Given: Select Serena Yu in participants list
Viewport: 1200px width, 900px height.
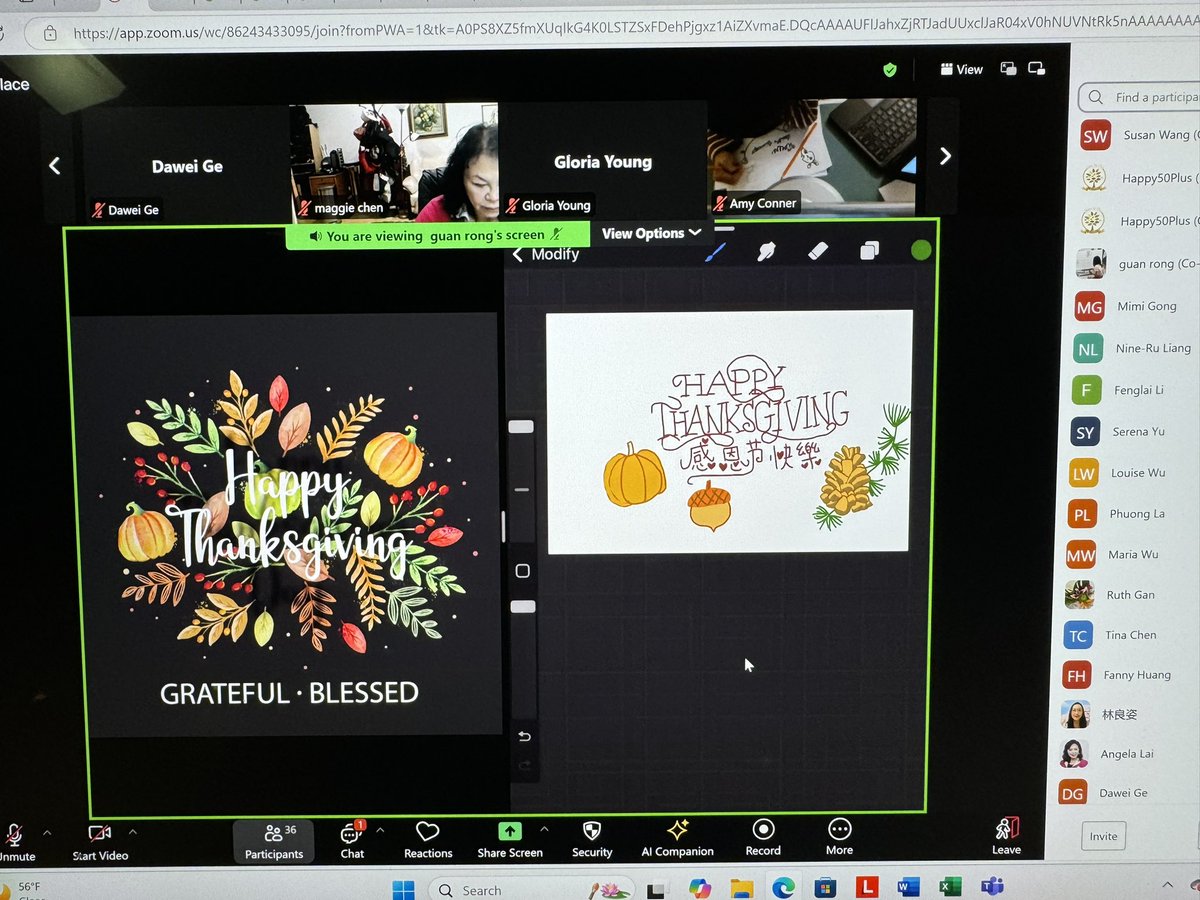Looking at the screenshot, I should click(1134, 432).
